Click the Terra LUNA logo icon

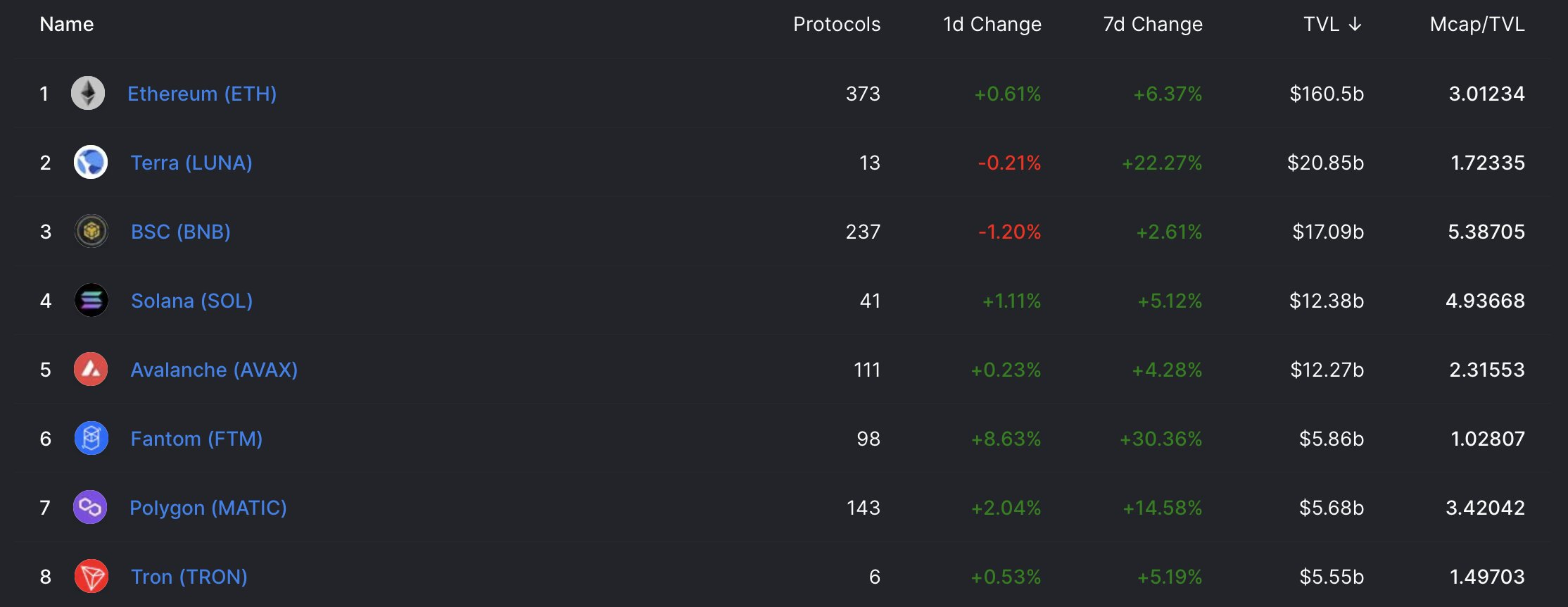click(91, 162)
